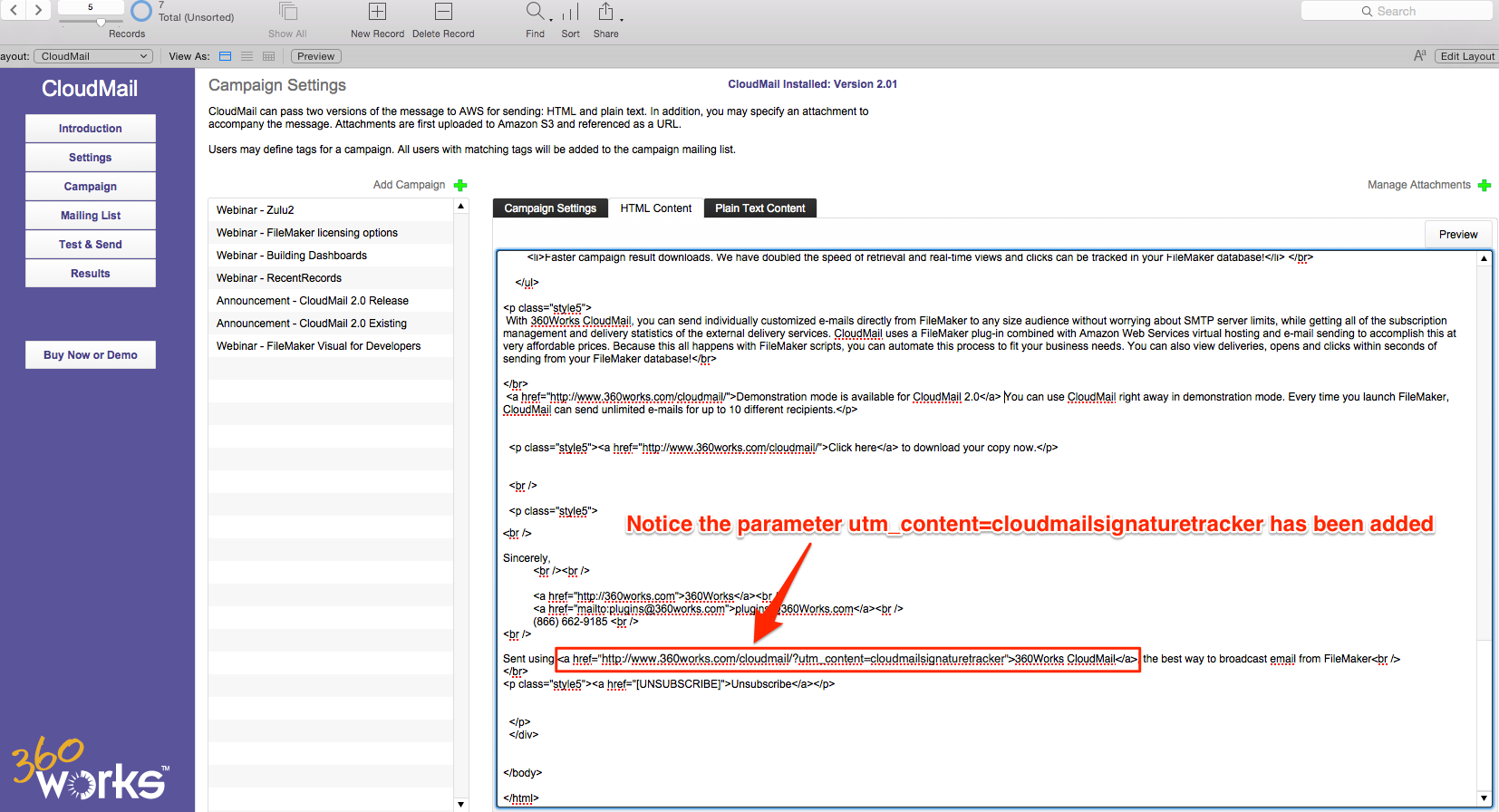This screenshot has width=1499, height=812.
Task: Go to previous record arrow
Action: (14, 10)
